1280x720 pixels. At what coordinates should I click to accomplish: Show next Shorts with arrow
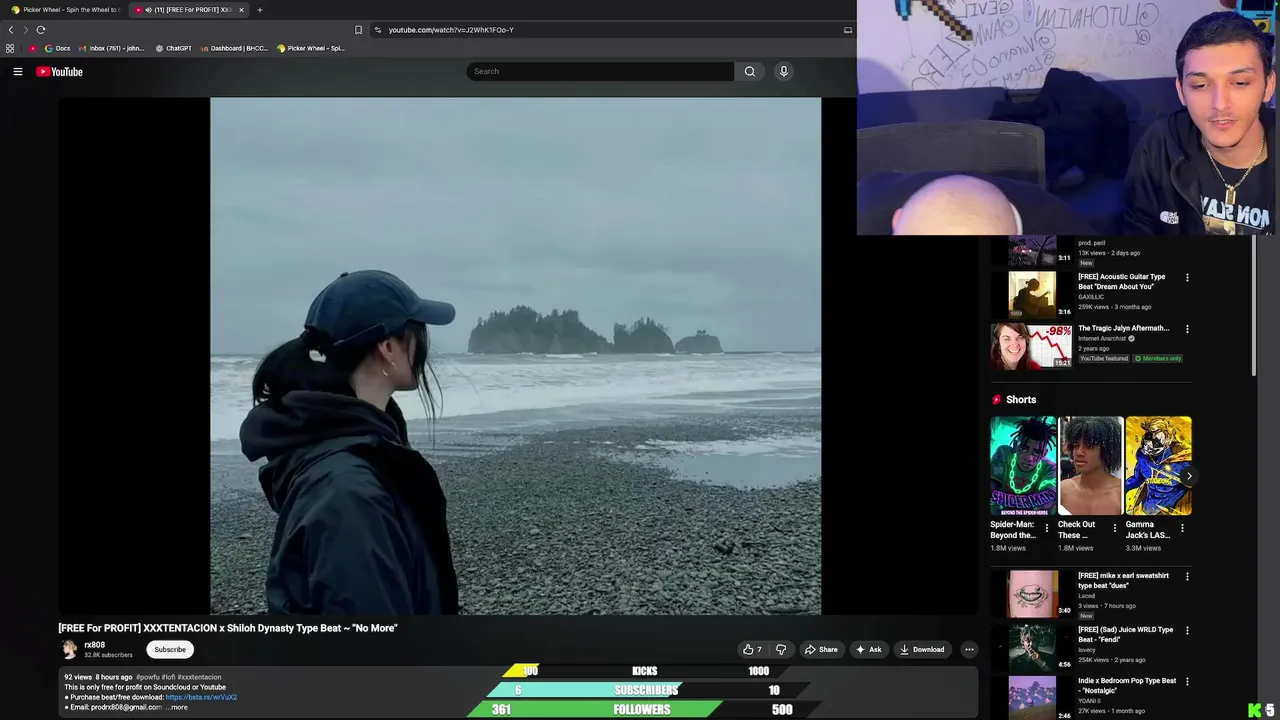1188,476
